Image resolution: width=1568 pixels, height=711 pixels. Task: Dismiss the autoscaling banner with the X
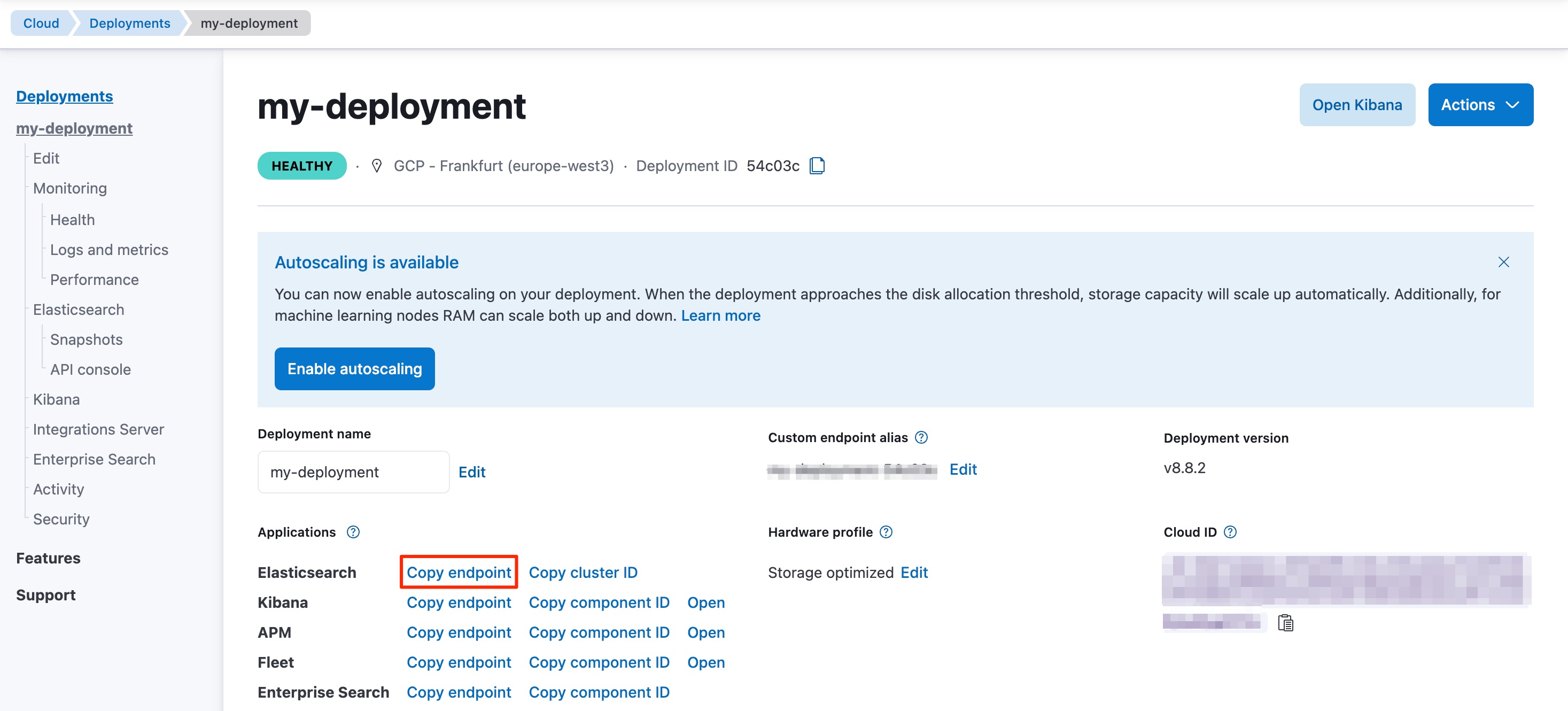click(x=1503, y=262)
